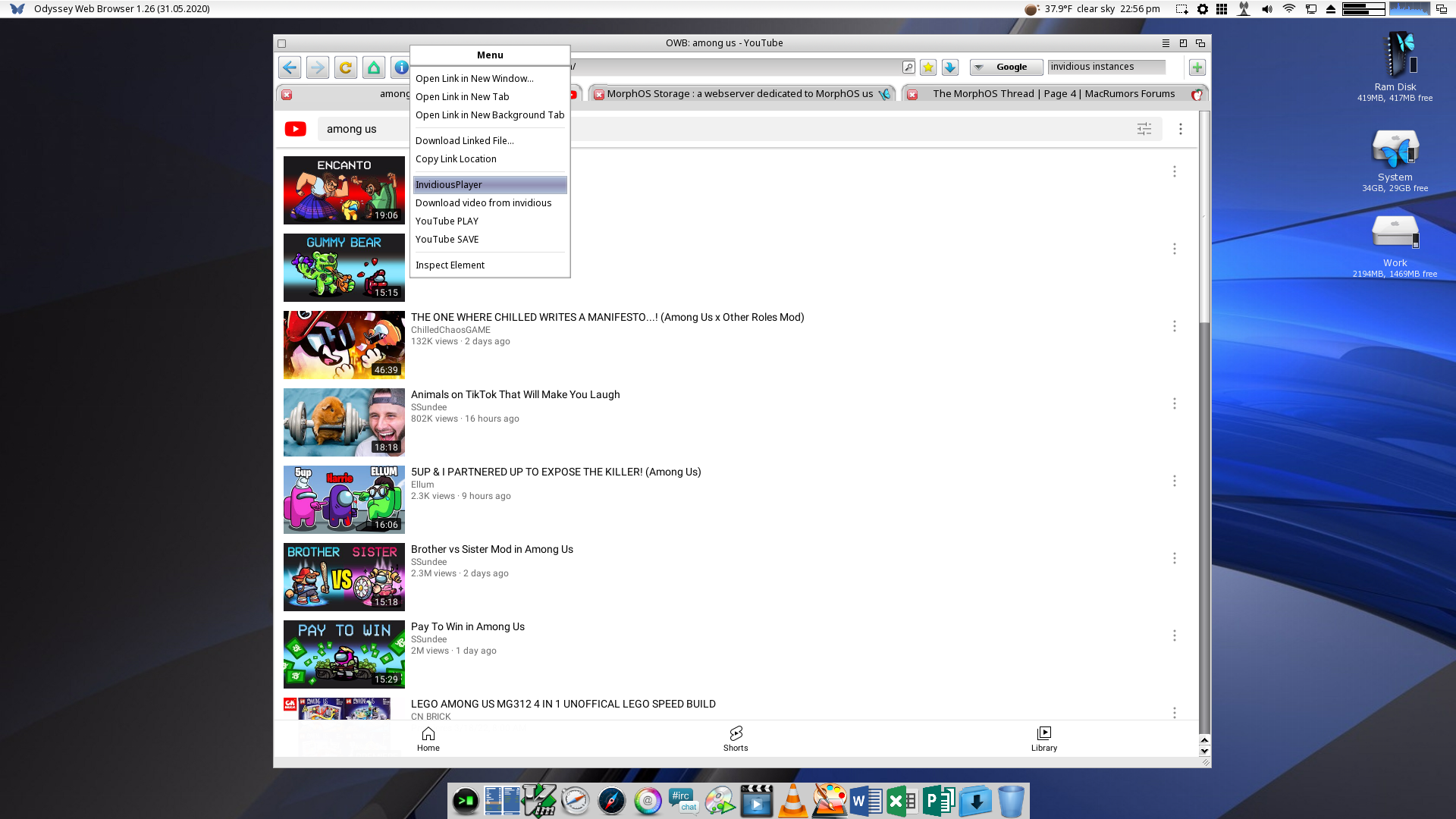1456x819 pixels.
Task: Open VLC from the dock
Action: click(x=792, y=802)
